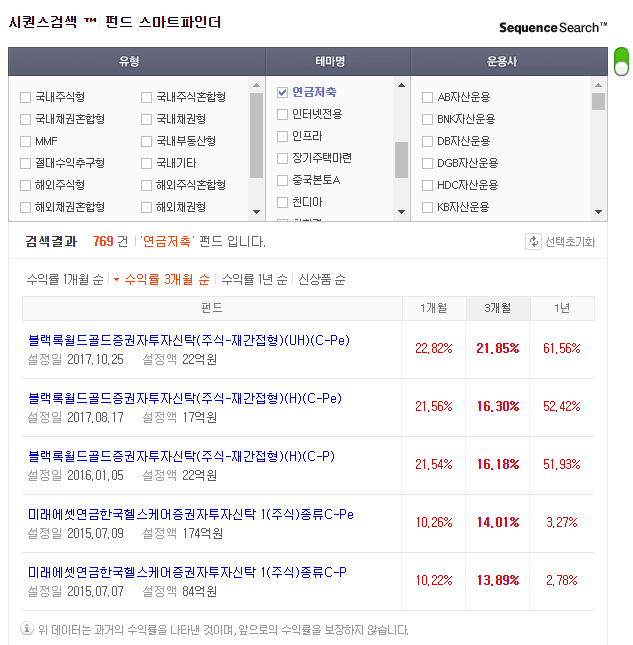Toggle the green switch at top right
The width and height of the screenshot is (633, 645).
click(621, 62)
